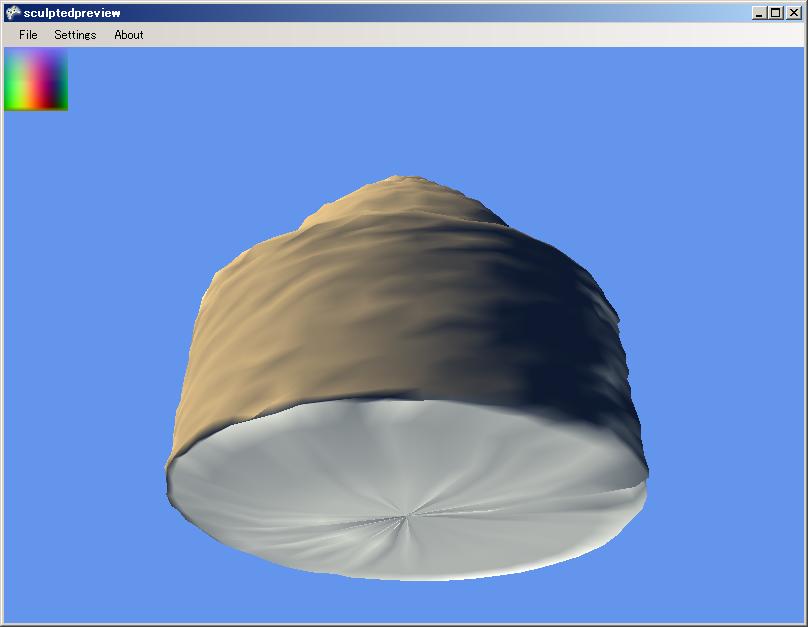Click the sculptedpreview app icon in title bar
Viewport: 808px width, 627px height.
point(13,13)
